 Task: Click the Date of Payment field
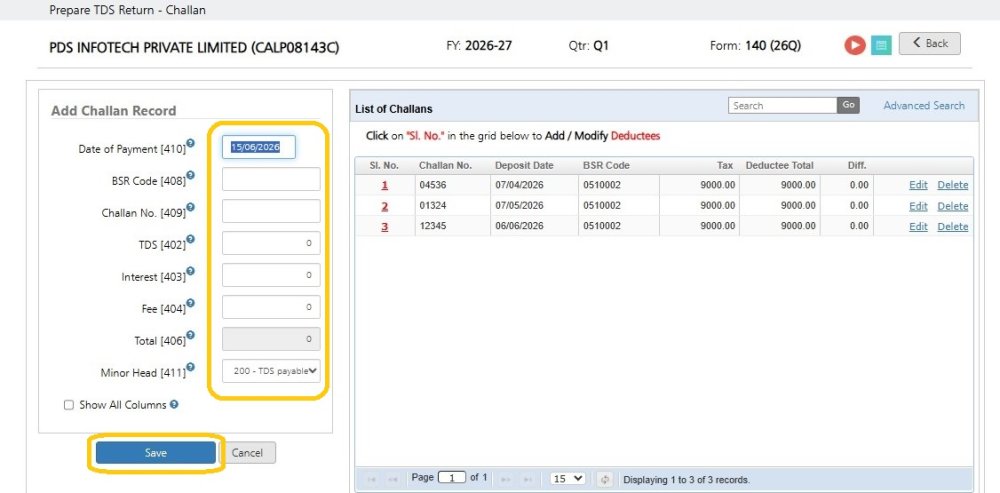coord(259,147)
